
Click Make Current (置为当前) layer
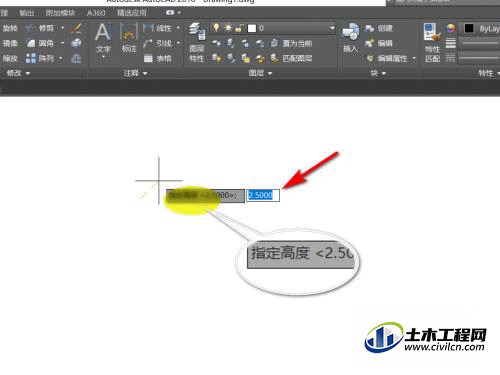coord(292,43)
